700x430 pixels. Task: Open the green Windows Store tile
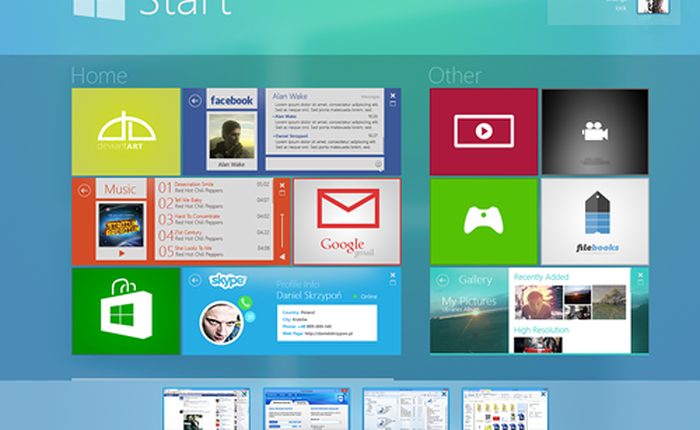click(x=126, y=311)
